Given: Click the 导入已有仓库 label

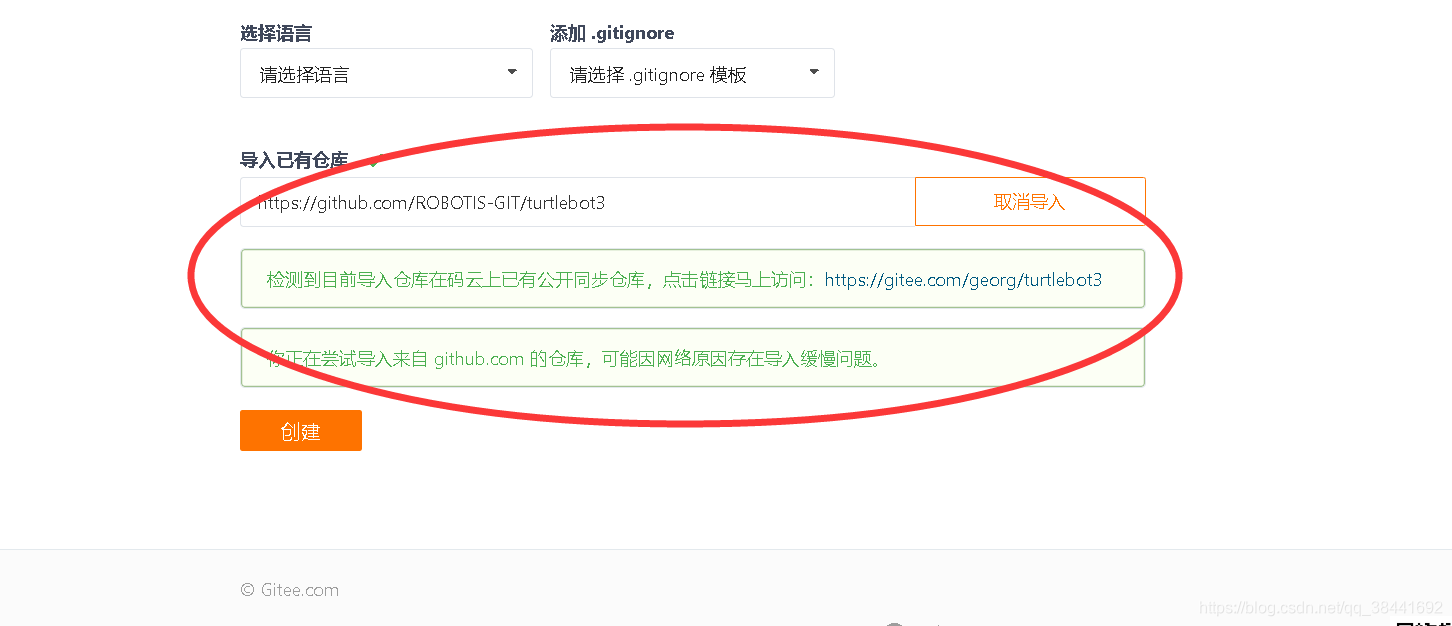Looking at the screenshot, I should (294, 160).
